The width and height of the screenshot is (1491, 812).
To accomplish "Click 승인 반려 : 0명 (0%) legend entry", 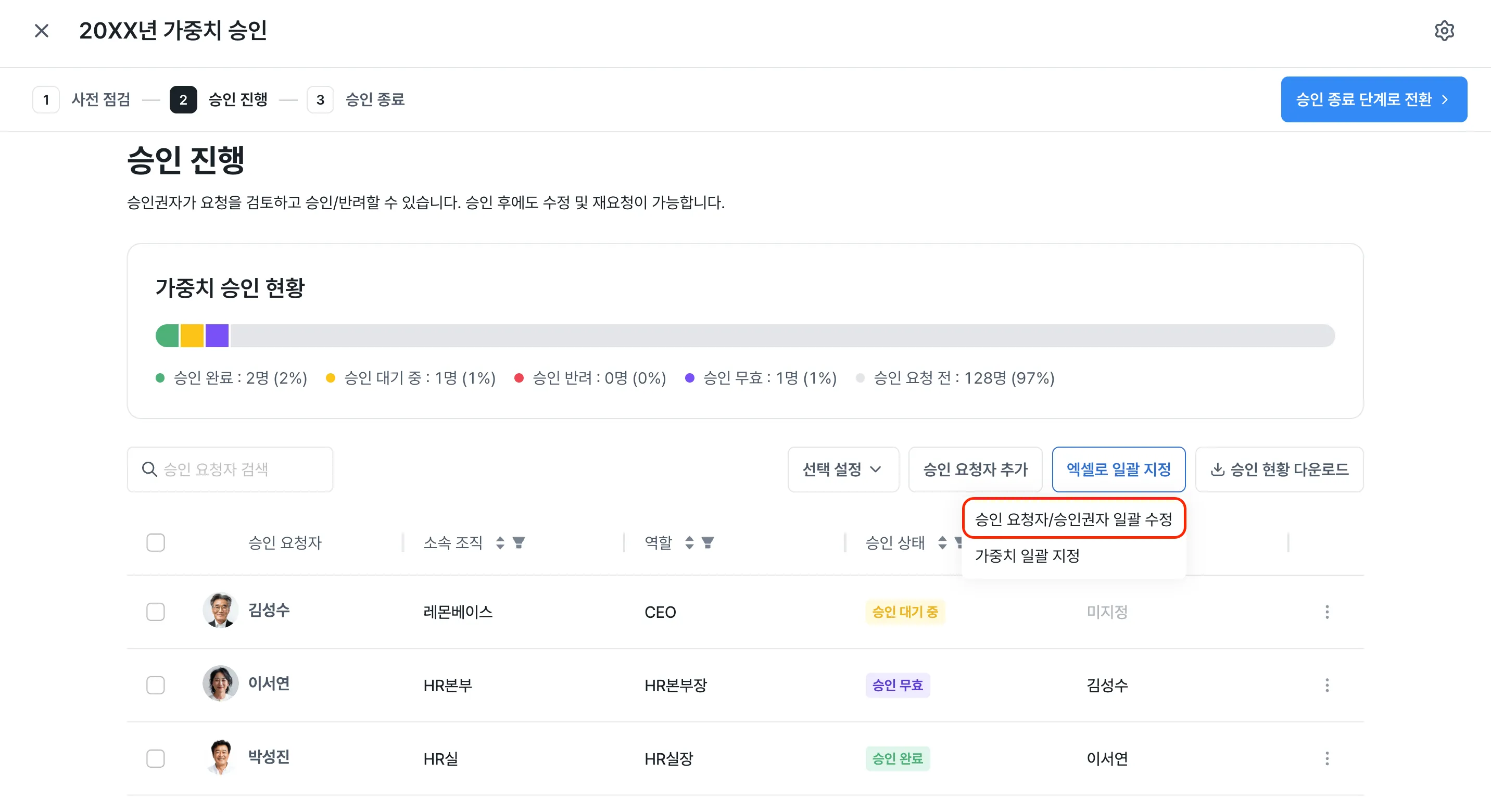I will tap(590, 378).
